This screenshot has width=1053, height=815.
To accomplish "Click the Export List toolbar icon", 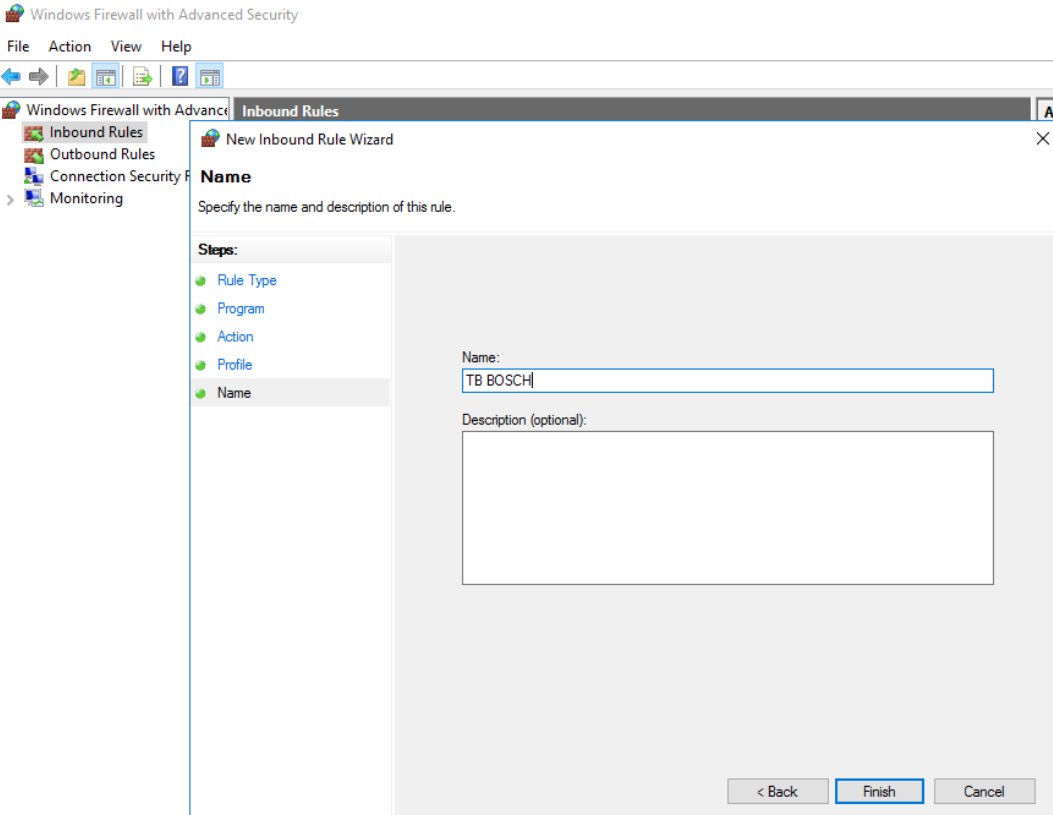I will pos(142,76).
